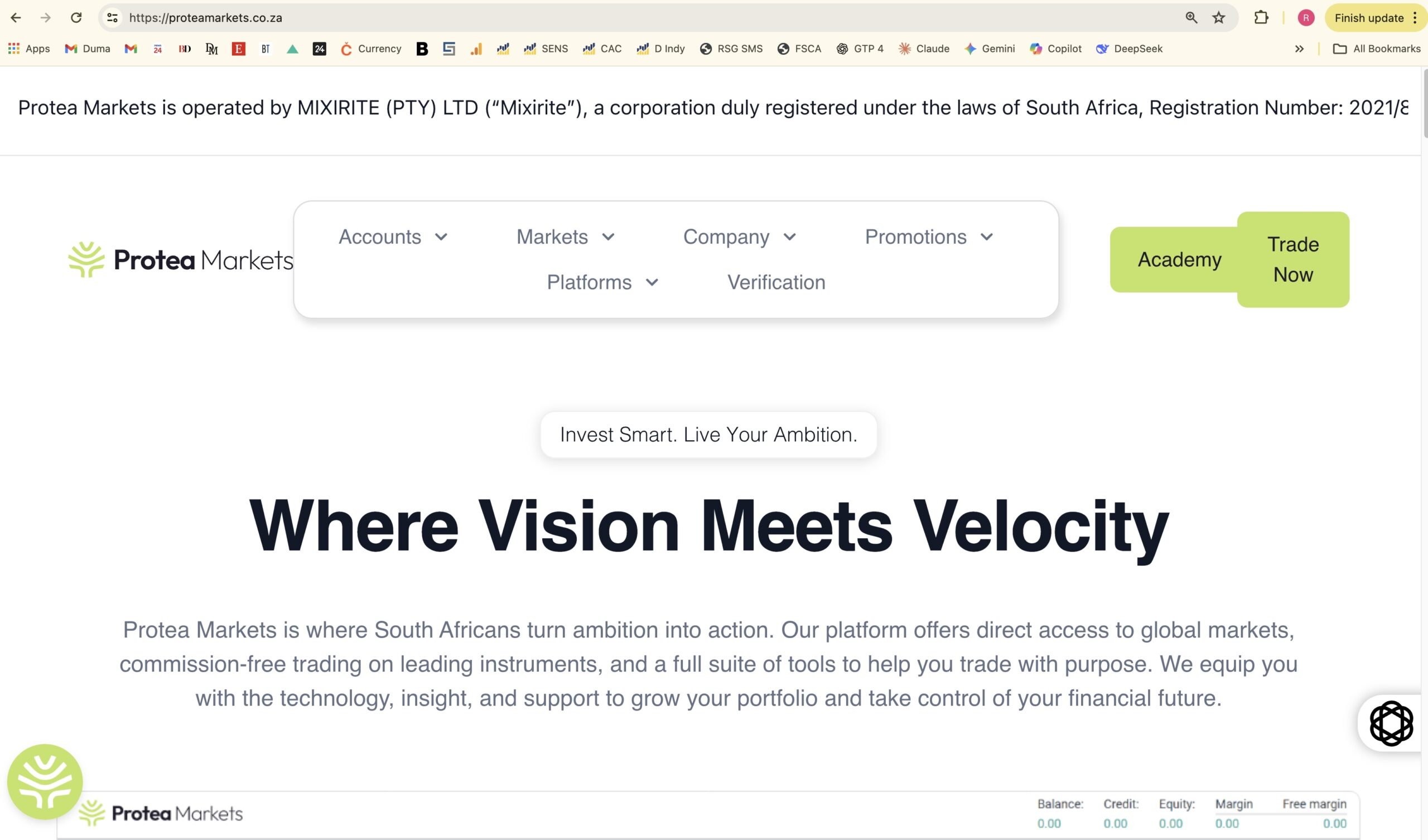Click the site information icon beside URL
This screenshot has width=1428, height=840.
113,18
